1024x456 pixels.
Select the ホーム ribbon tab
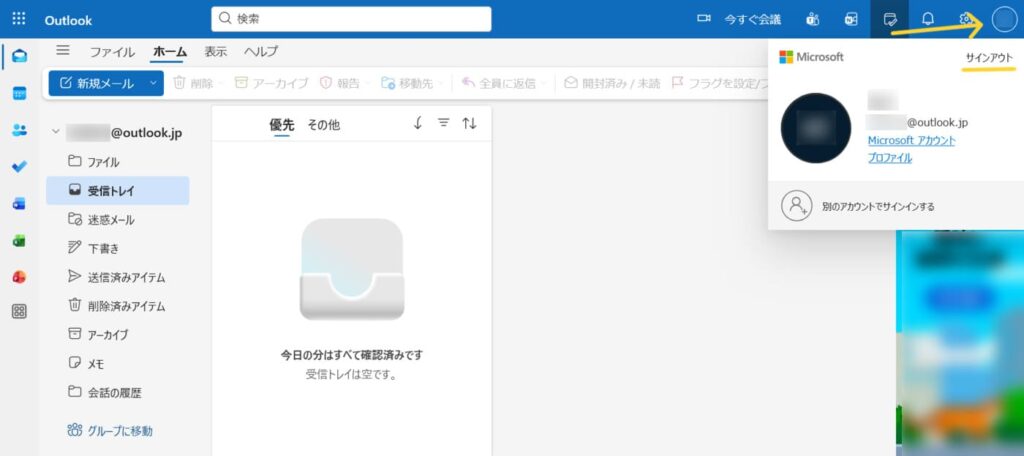pyautogui.click(x=170, y=52)
